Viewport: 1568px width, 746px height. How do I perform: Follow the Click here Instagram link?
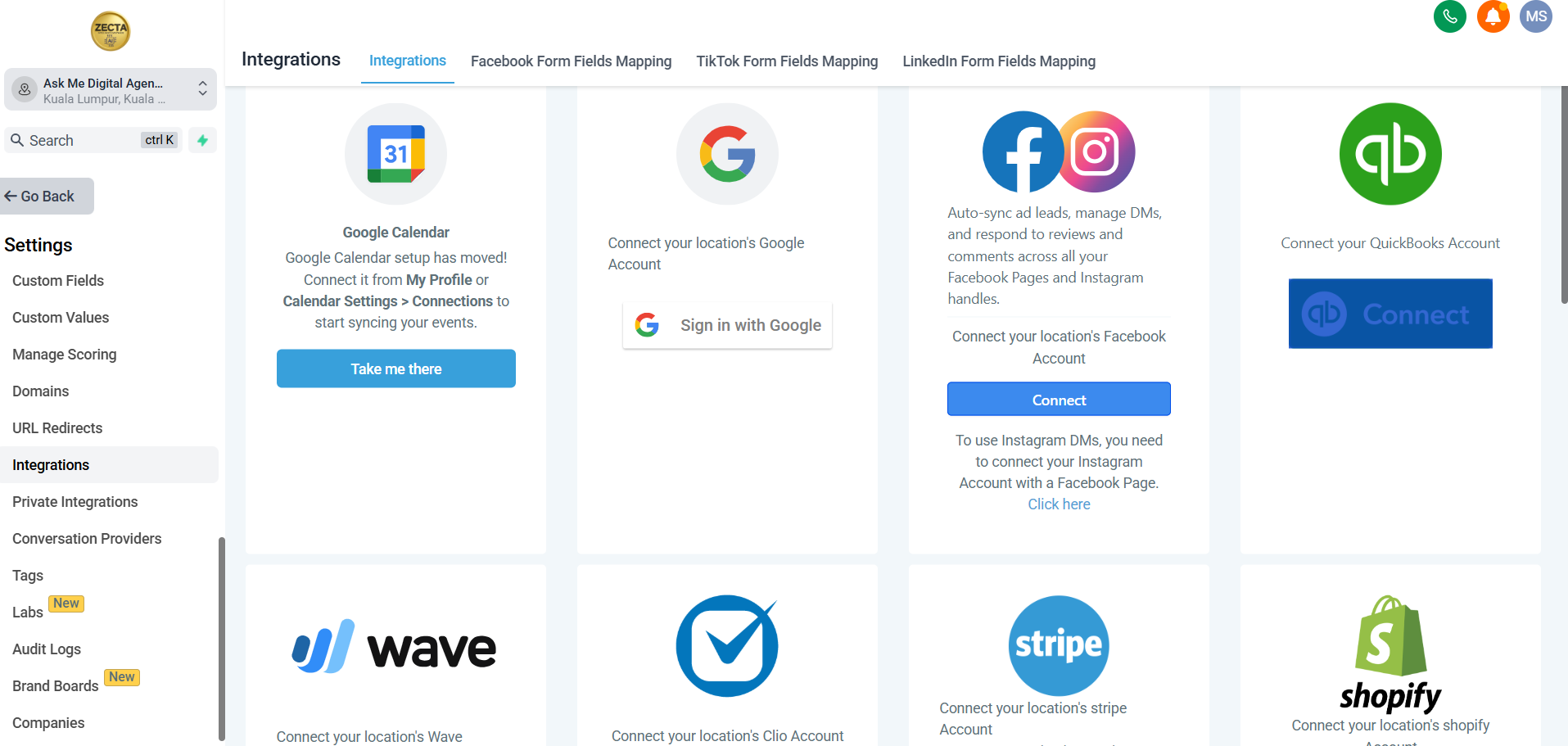(1058, 504)
